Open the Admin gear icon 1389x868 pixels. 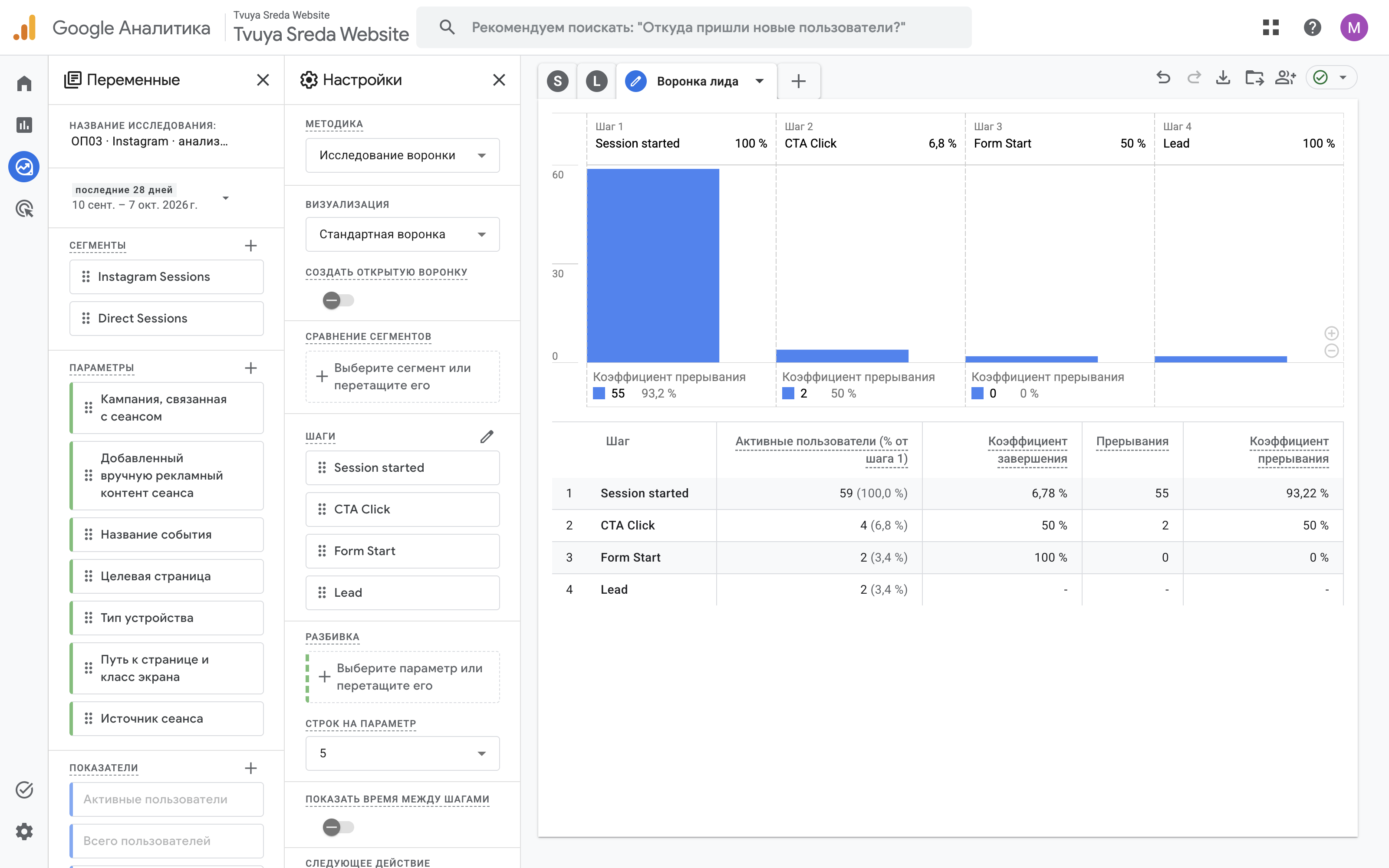pyautogui.click(x=24, y=831)
